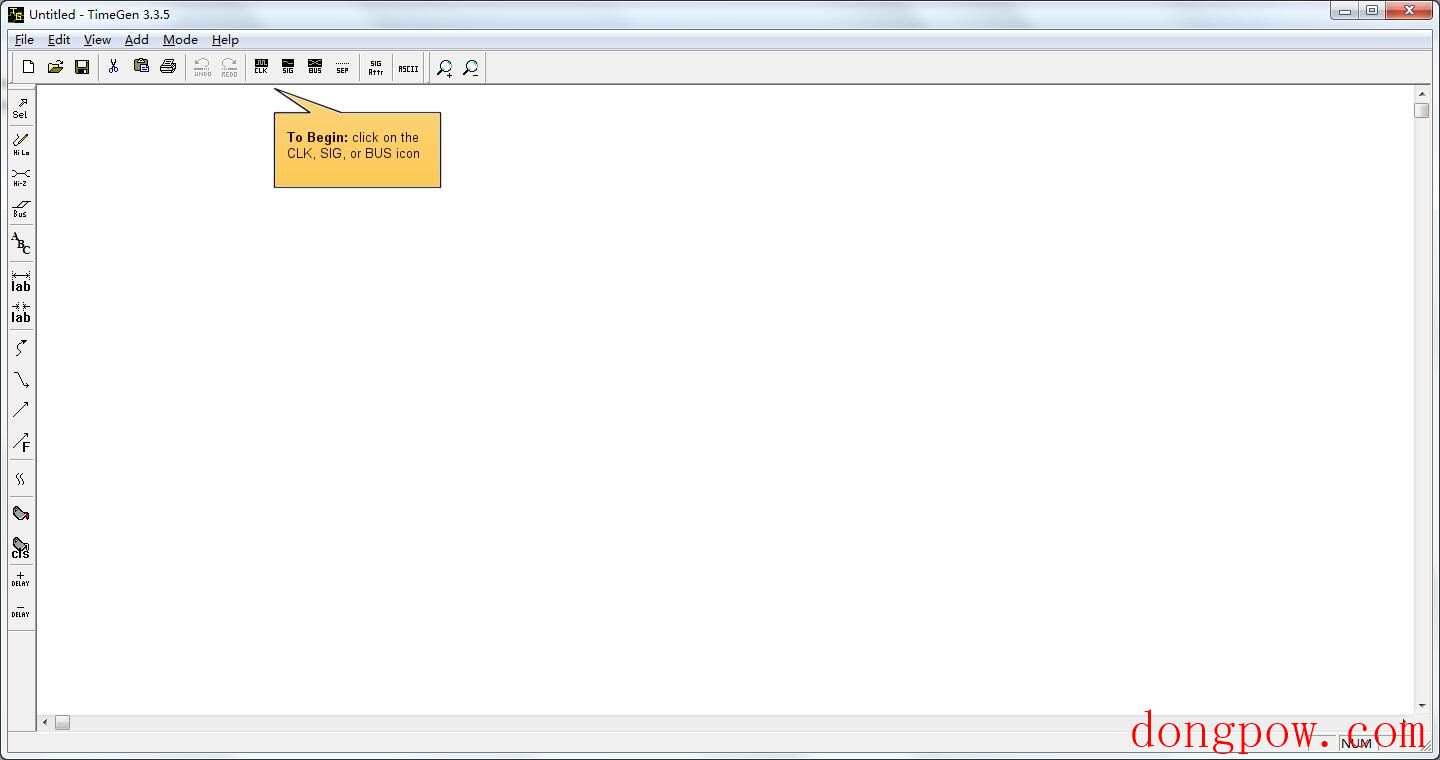The height and width of the screenshot is (760, 1440).
Task: Open the Help menu
Action: click(225, 40)
